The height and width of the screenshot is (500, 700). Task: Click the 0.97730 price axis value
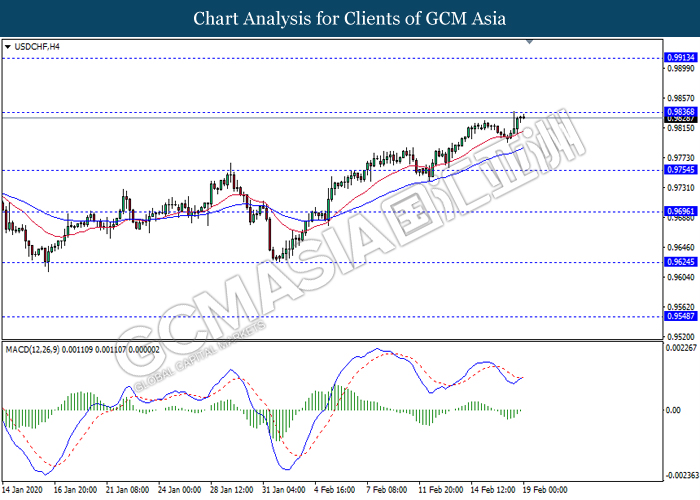(x=681, y=158)
